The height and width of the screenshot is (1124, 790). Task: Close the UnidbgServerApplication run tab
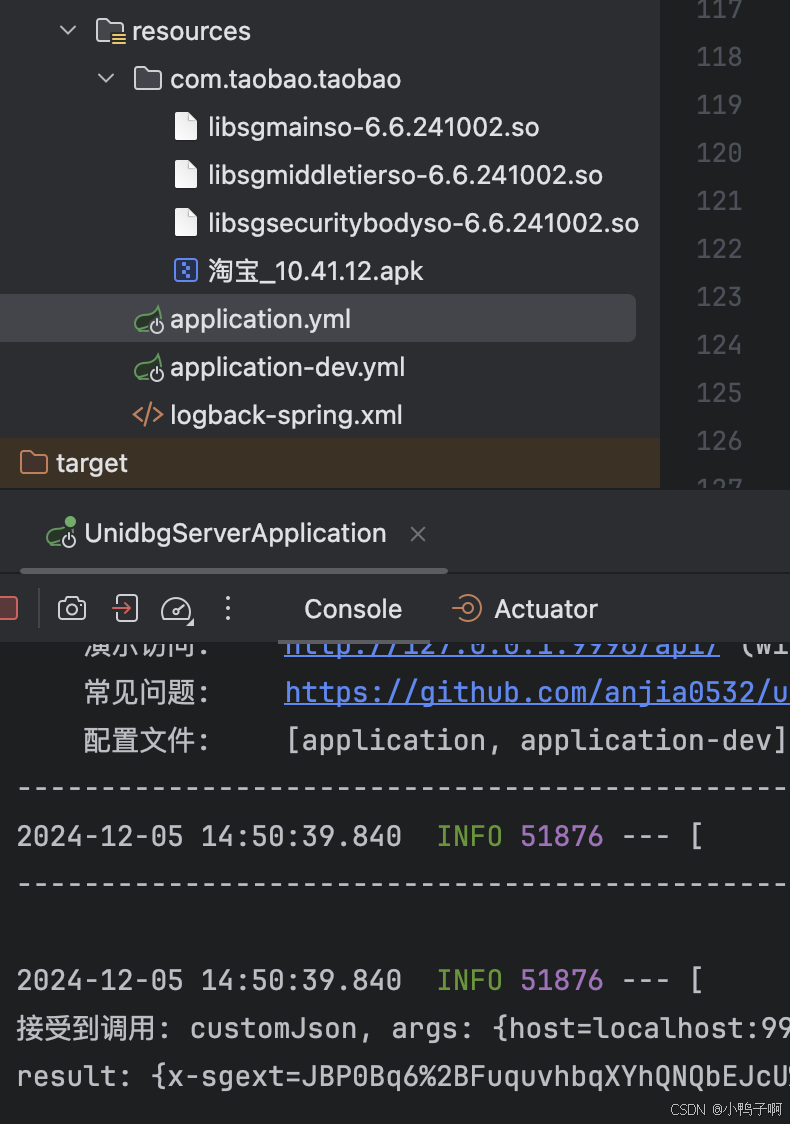click(x=417, y=533)
